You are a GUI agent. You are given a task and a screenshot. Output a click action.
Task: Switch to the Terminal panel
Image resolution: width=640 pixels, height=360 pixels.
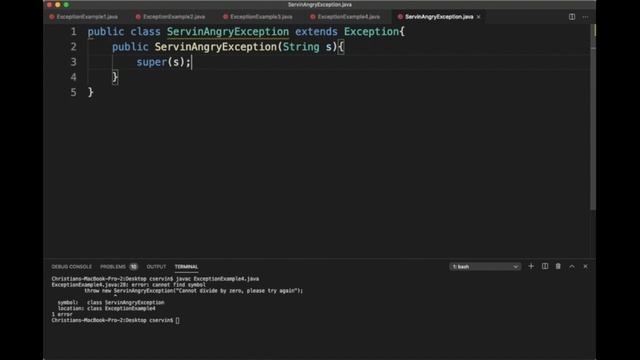187,267
